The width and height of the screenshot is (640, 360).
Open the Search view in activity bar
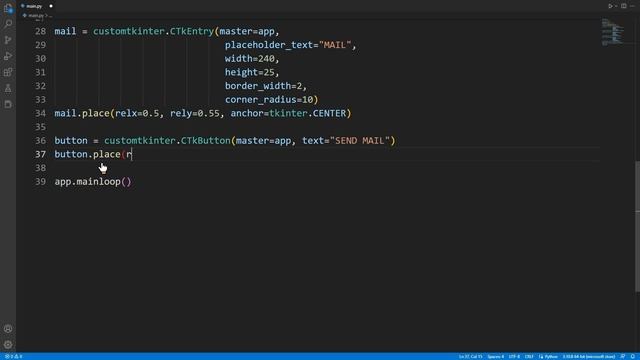8,24
